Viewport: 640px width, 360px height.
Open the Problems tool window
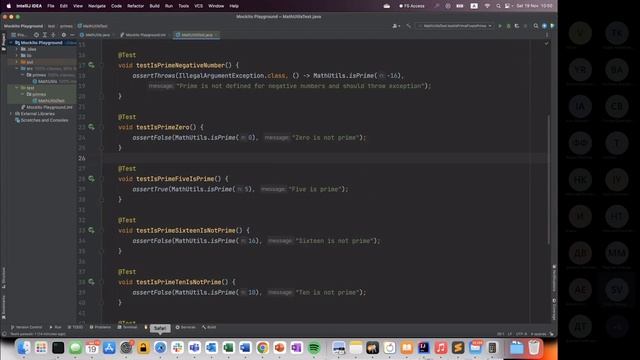point(100,327)
